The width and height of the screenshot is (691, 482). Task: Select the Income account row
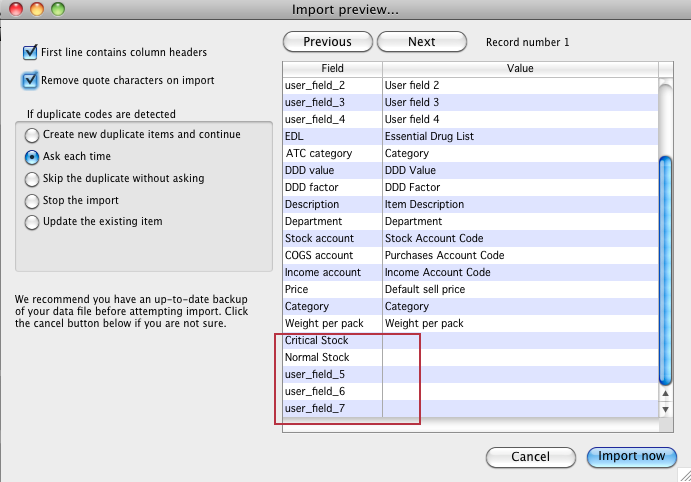(x=471, y=272)
